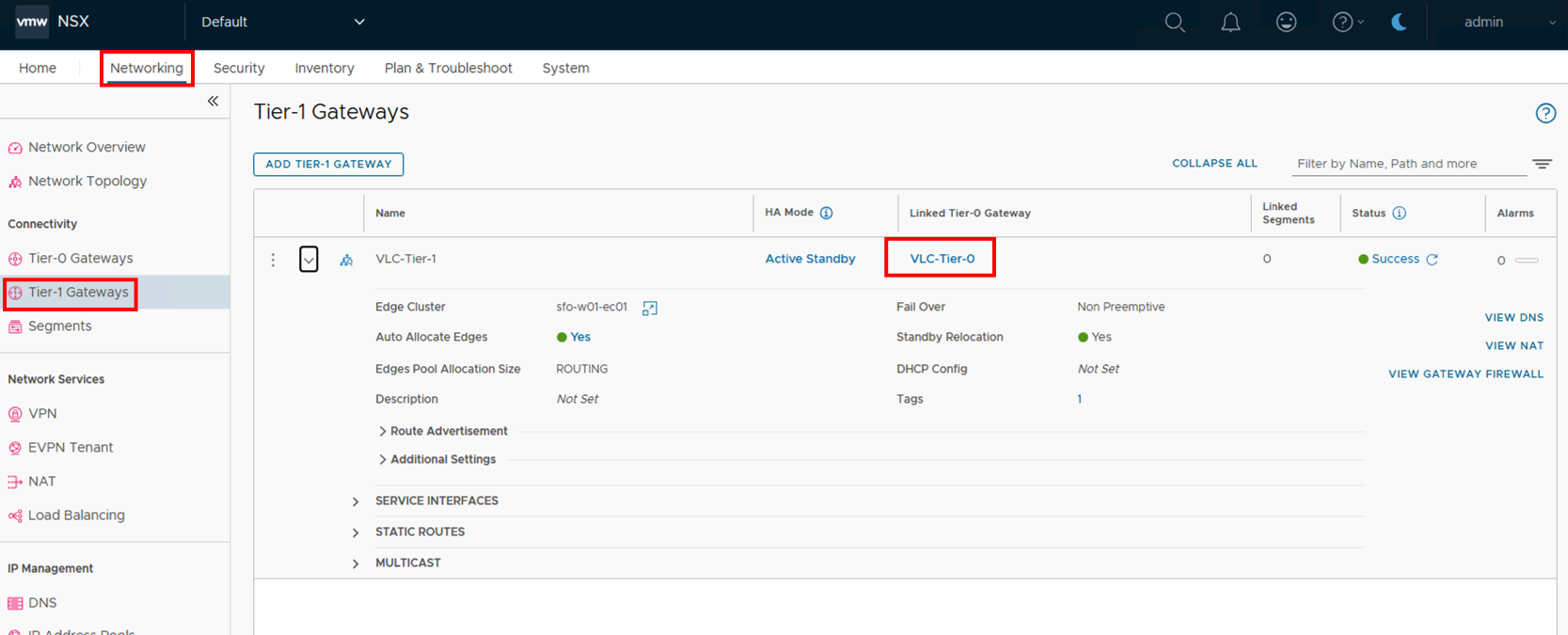Screen dimensions: 1568x635
Task: Click the search magnifier icon in header
Action: (1175, 23)
